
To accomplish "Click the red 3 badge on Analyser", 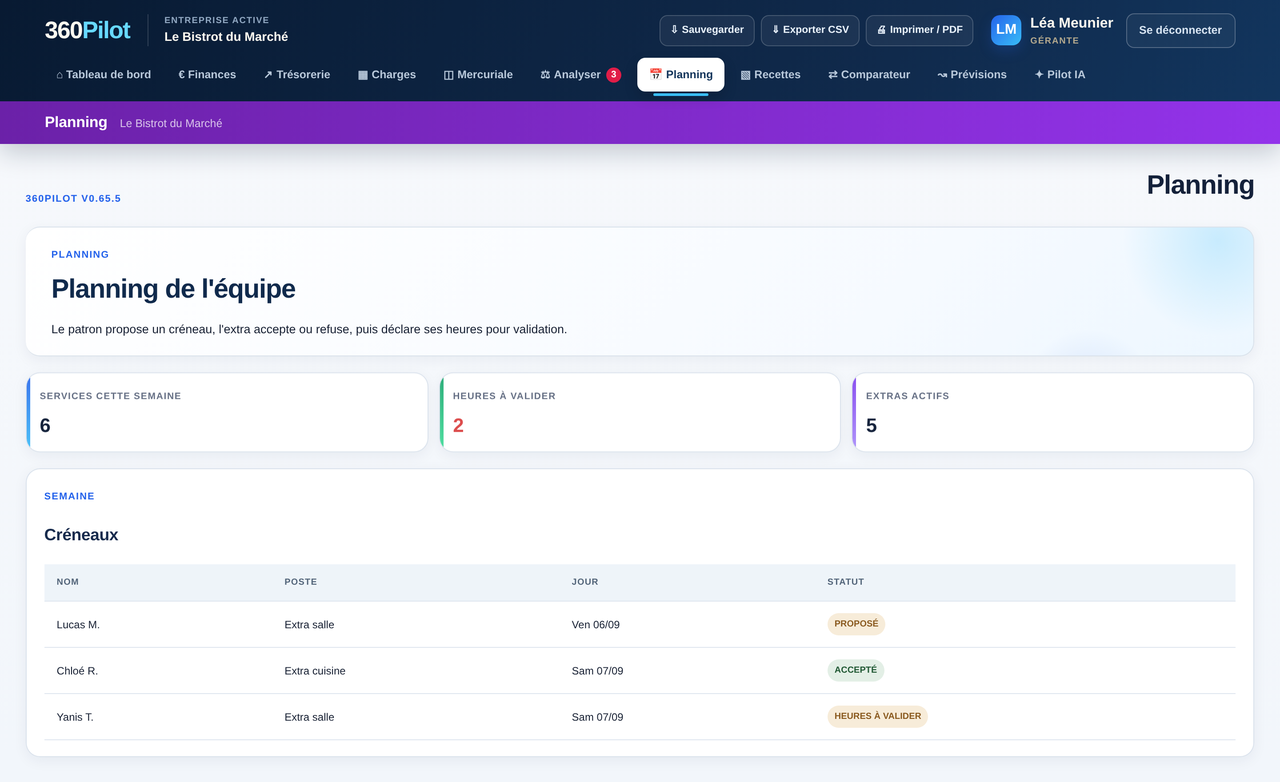I will tap(614, 75).
